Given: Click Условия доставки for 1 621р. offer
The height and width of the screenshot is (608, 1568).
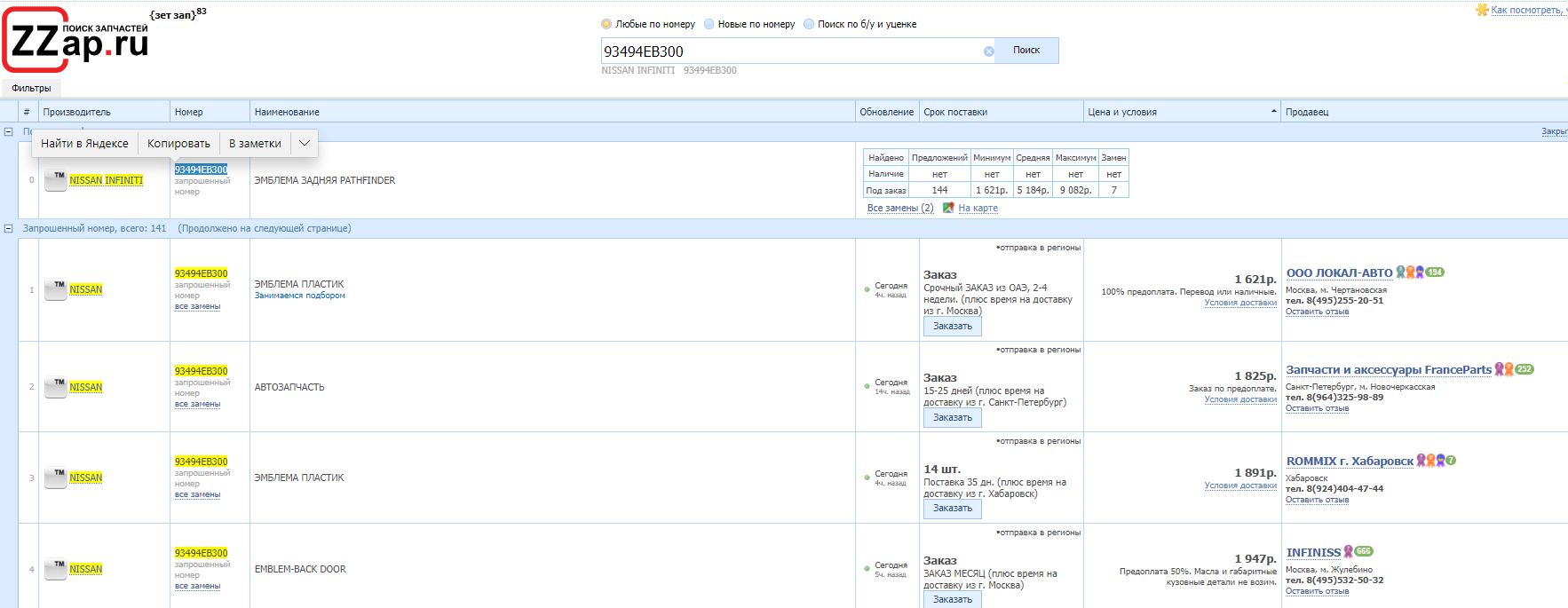Looking at the screenshot, I should click(x=1239, y=303).
